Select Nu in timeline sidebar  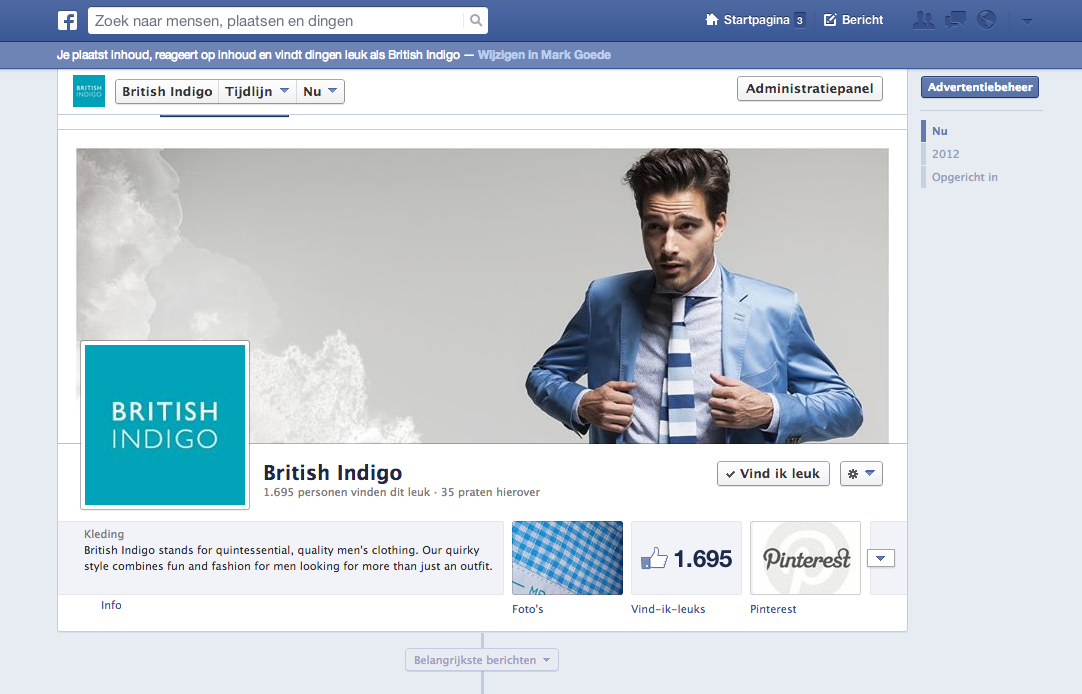(940, 131)
